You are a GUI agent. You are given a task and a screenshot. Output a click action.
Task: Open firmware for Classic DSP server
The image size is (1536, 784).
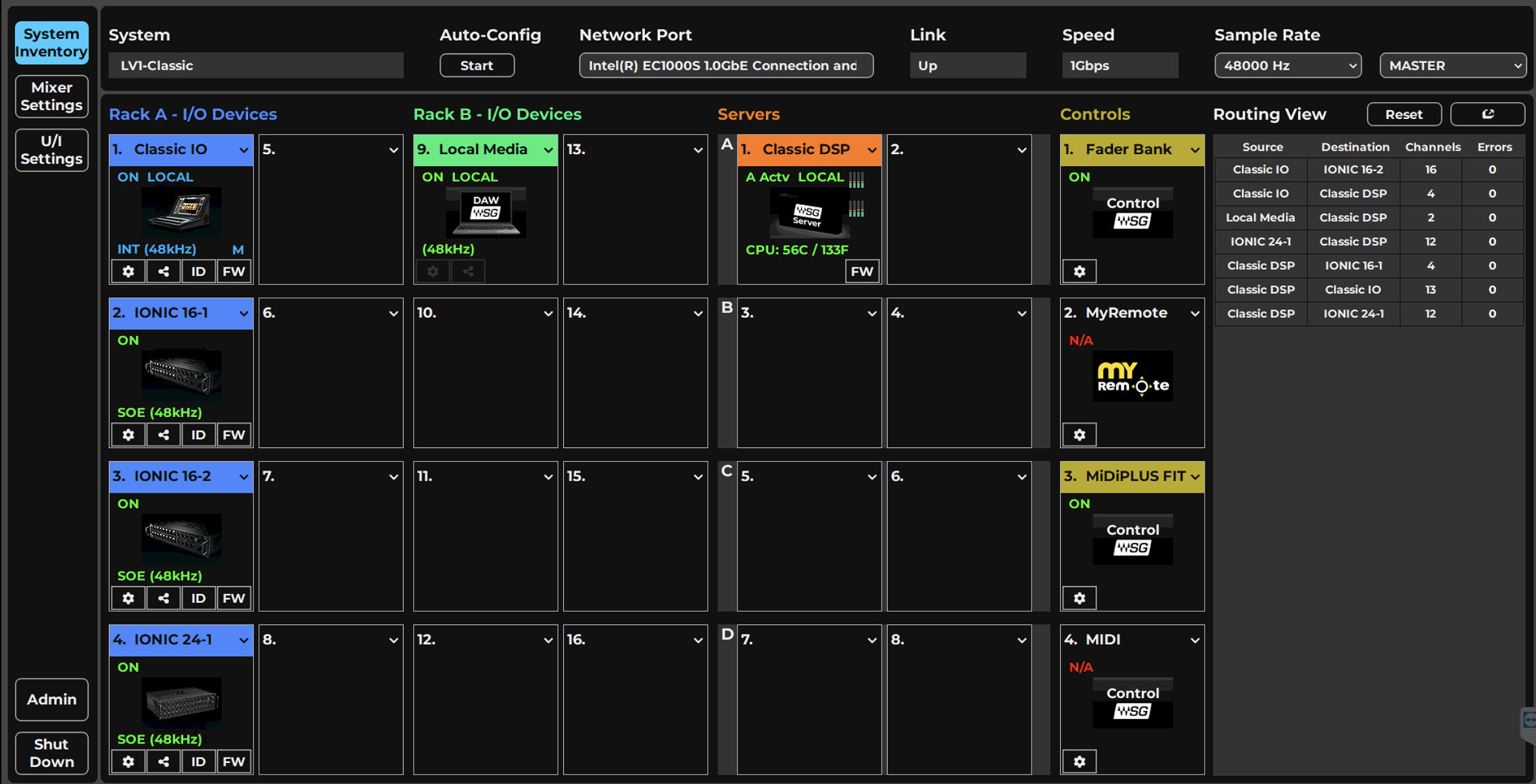862,272
